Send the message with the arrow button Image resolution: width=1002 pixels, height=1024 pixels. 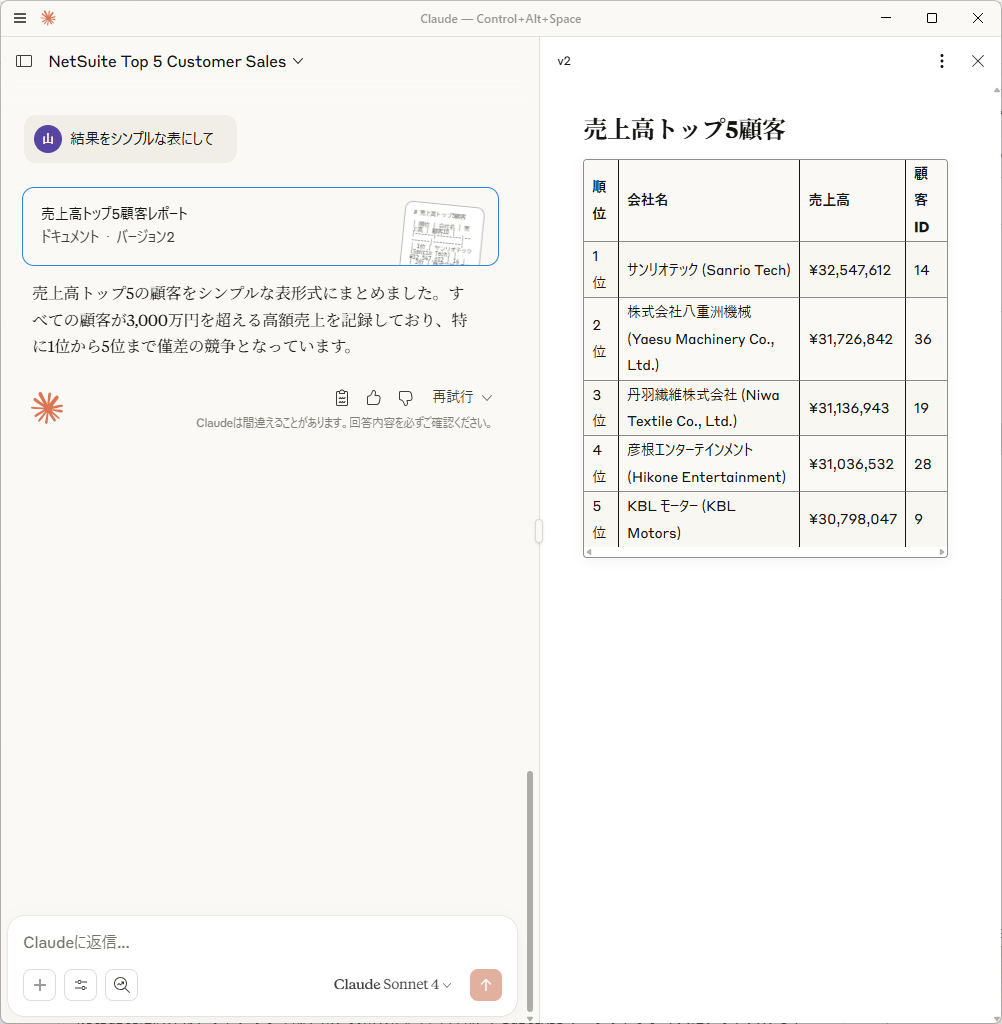click(x=486, y=985)
